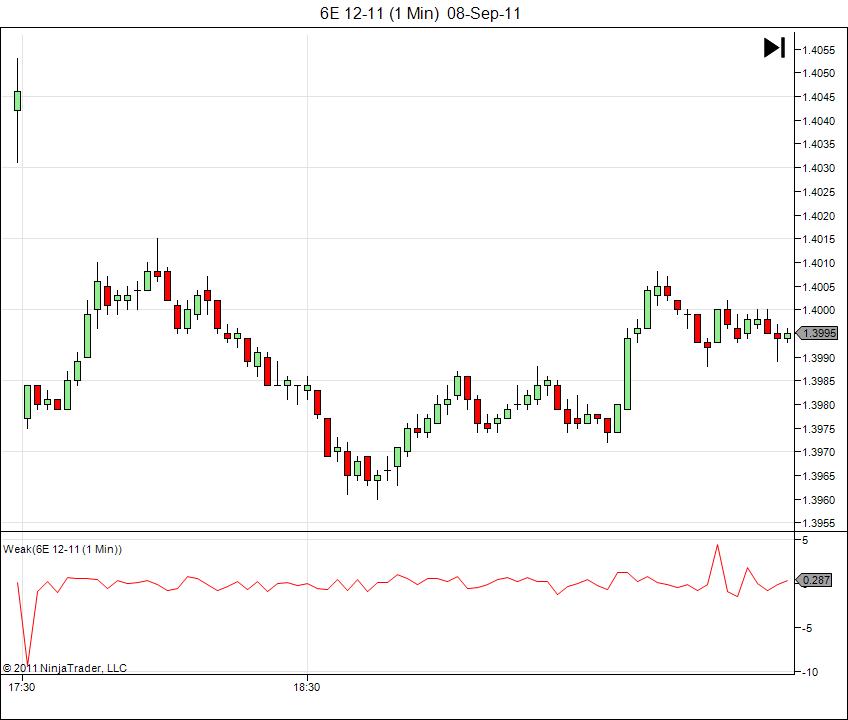Select the current price marker 1.3995
848x720 pixels.
click(x=817, y=333)
